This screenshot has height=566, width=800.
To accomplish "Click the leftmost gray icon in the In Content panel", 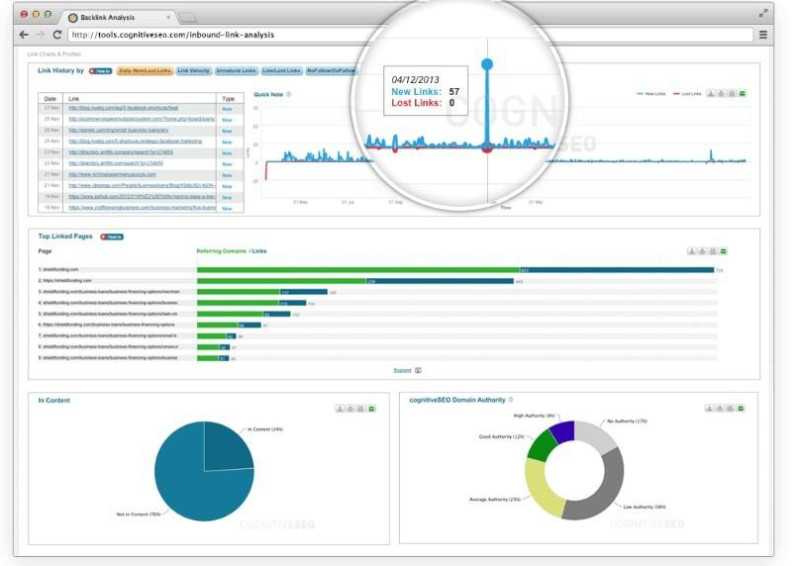I will (x=340, y=409).
